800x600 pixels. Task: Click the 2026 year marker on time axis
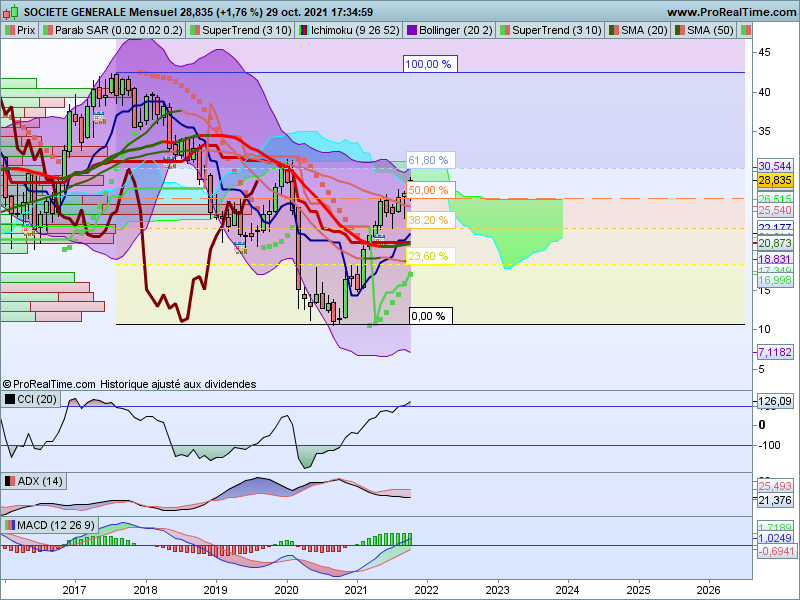709,590
